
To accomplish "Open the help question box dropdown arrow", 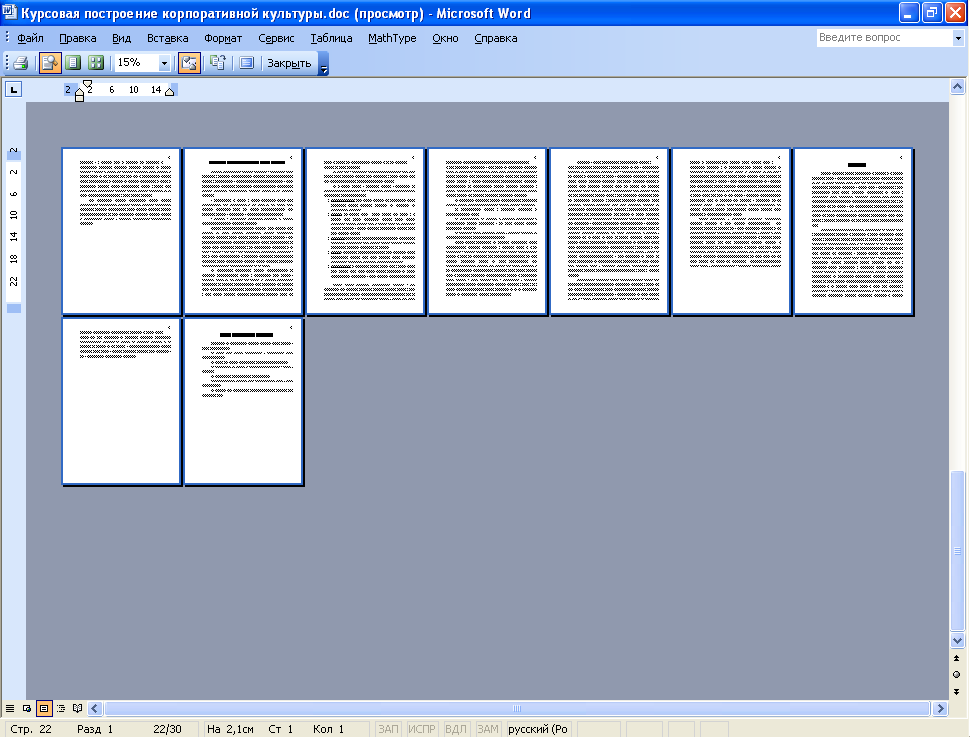I will point(958,38).
